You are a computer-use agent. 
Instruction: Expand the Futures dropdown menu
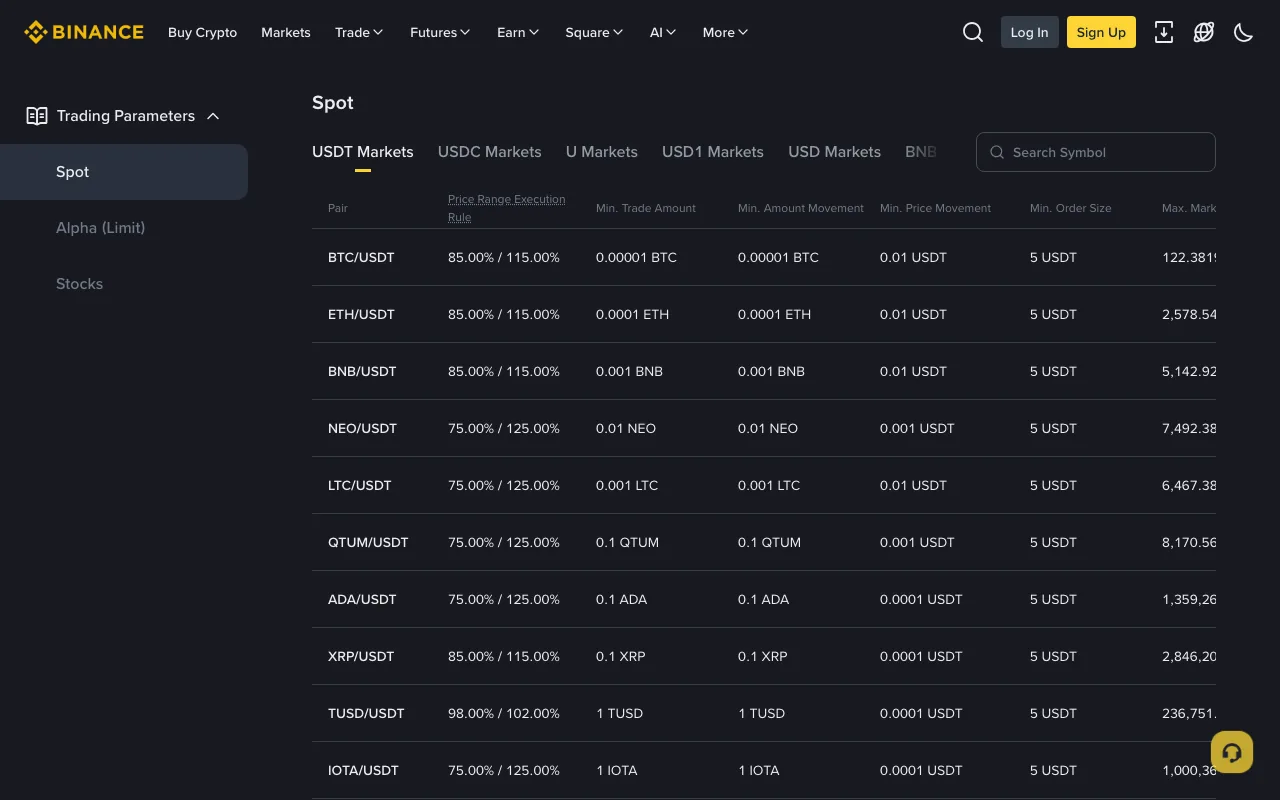(x=440, y=32)
